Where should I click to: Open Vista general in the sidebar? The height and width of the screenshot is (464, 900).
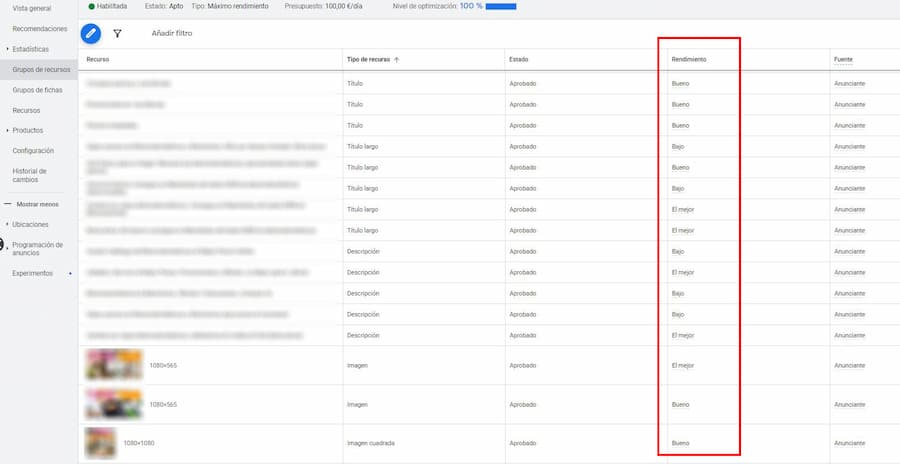click(32, 8)
